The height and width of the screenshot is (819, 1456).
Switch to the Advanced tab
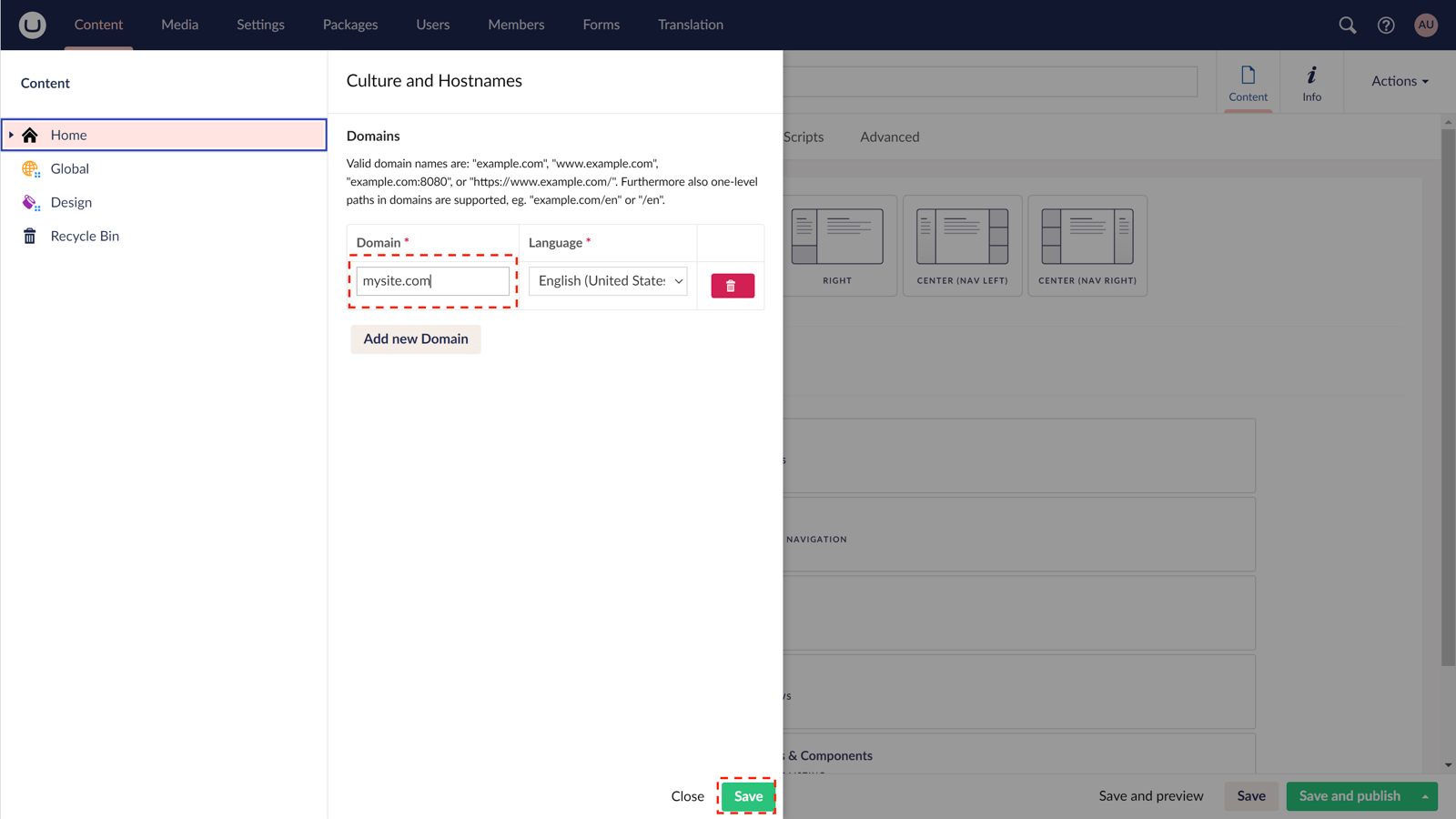tap(889, 136)
